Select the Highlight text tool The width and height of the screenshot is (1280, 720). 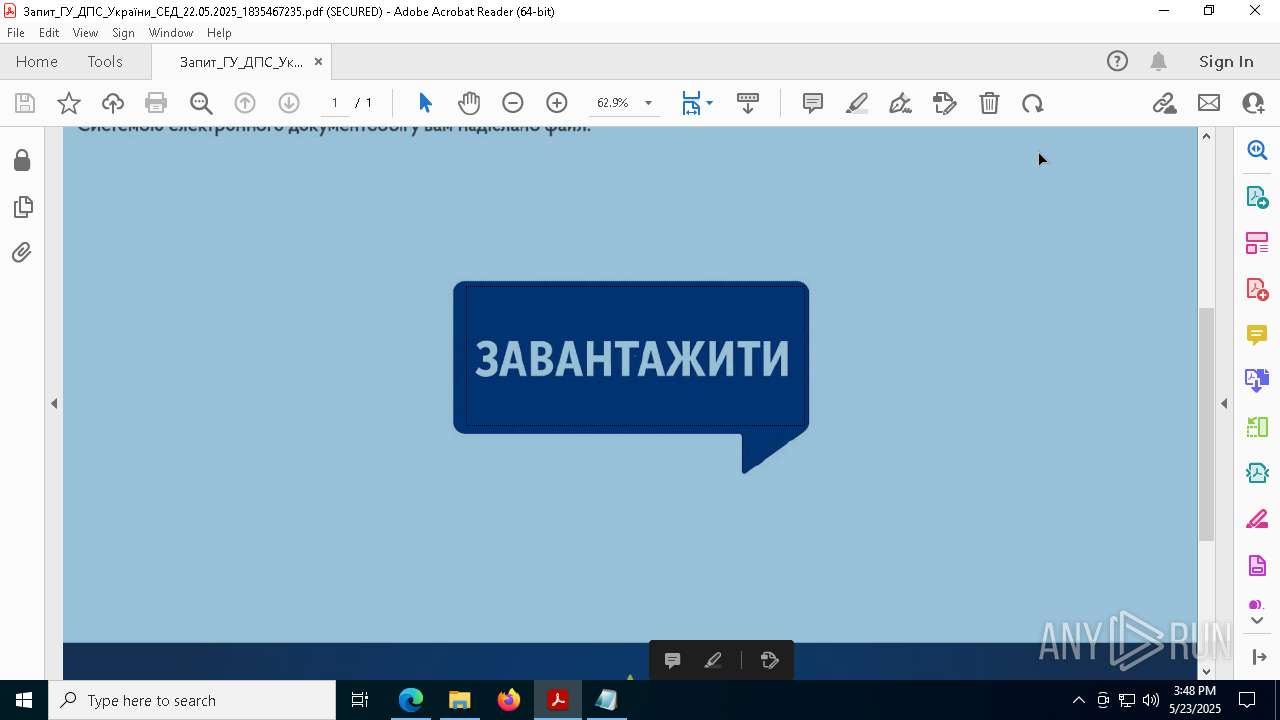(857, 103)
